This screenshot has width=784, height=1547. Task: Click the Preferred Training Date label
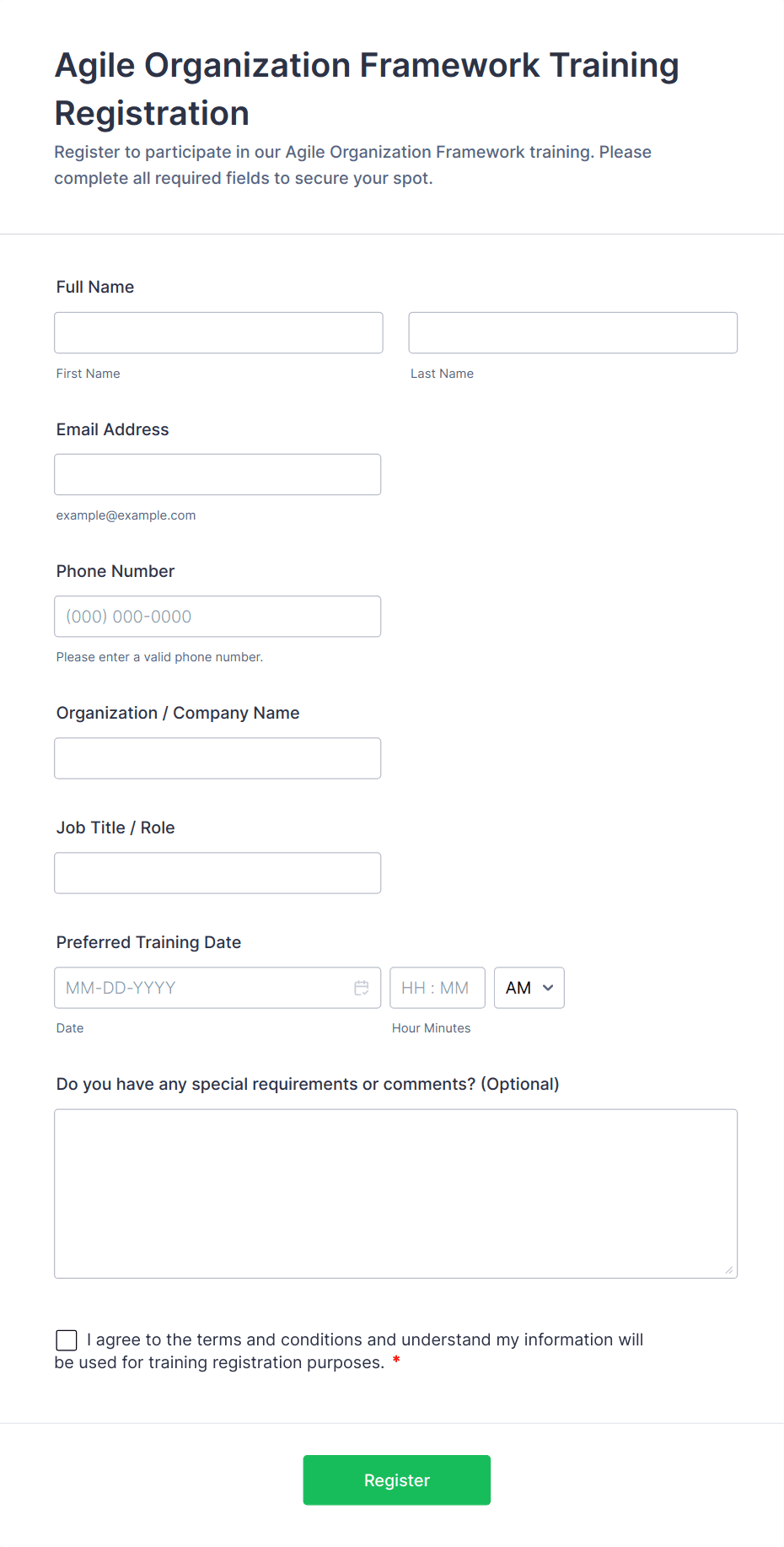click(x=148, y=942)
